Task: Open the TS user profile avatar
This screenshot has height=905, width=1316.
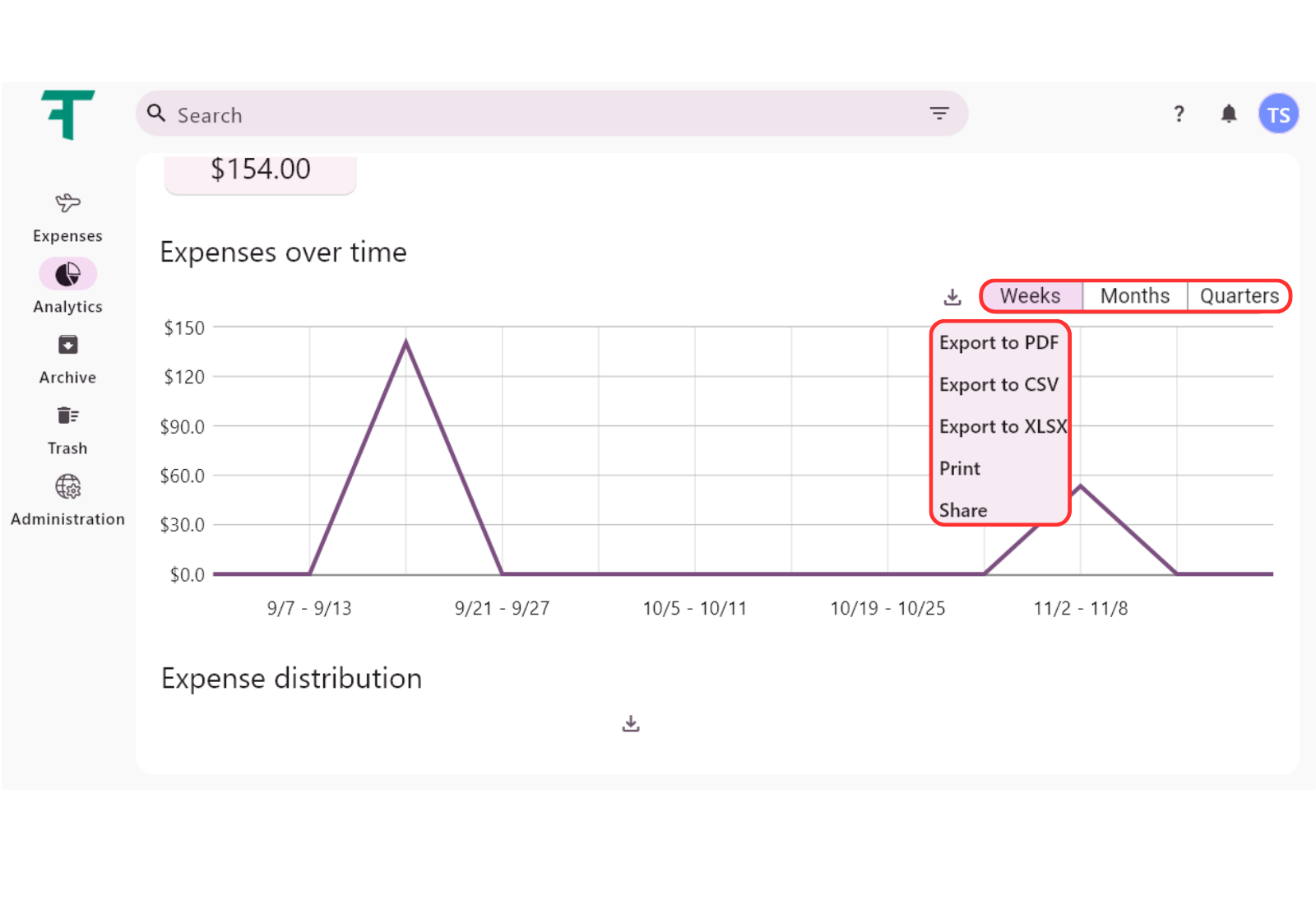Action: [x=1278, y=114]
